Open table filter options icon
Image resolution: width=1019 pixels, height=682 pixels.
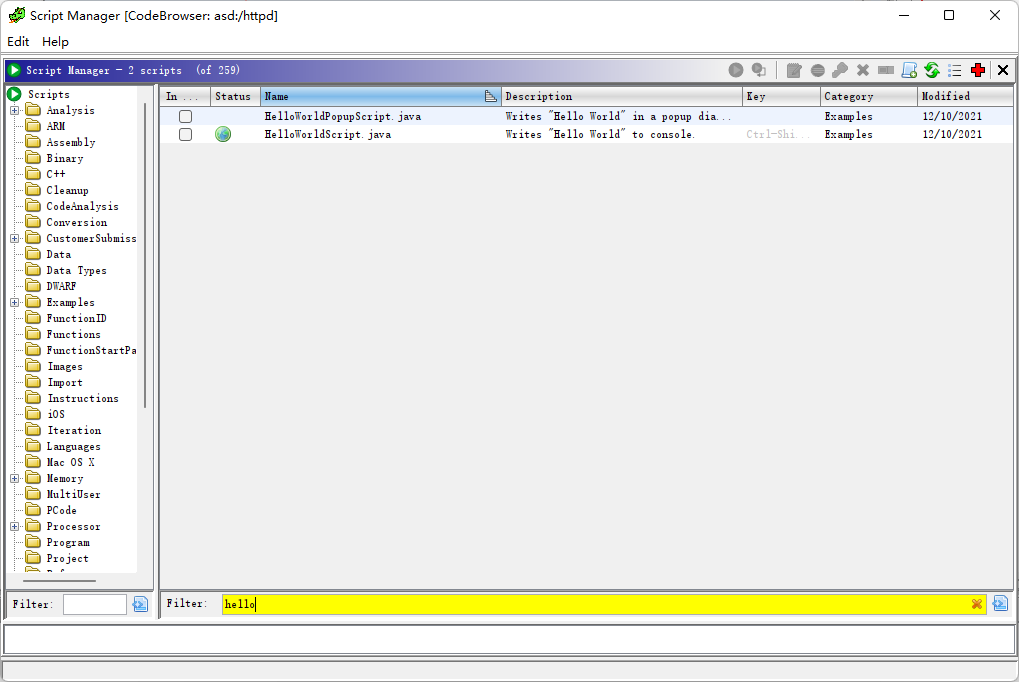(x=1000, y=603)
